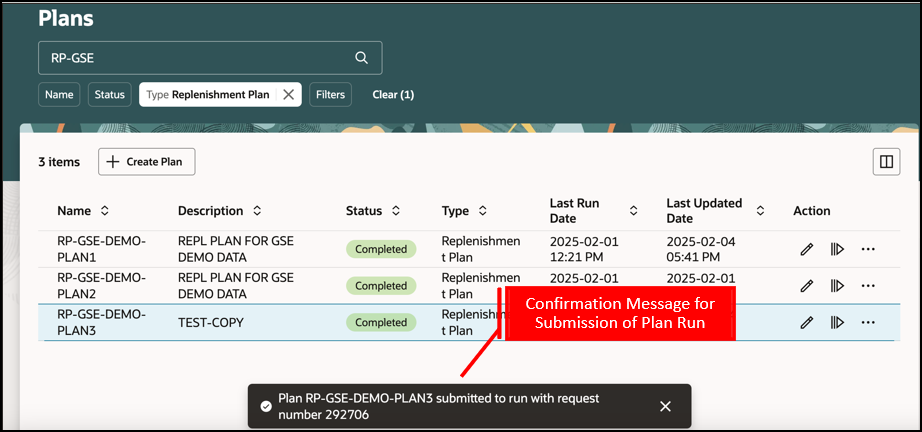The image size is (922, 432).
Task: Click the search magnifier icon
Action: tap(362, 58)
